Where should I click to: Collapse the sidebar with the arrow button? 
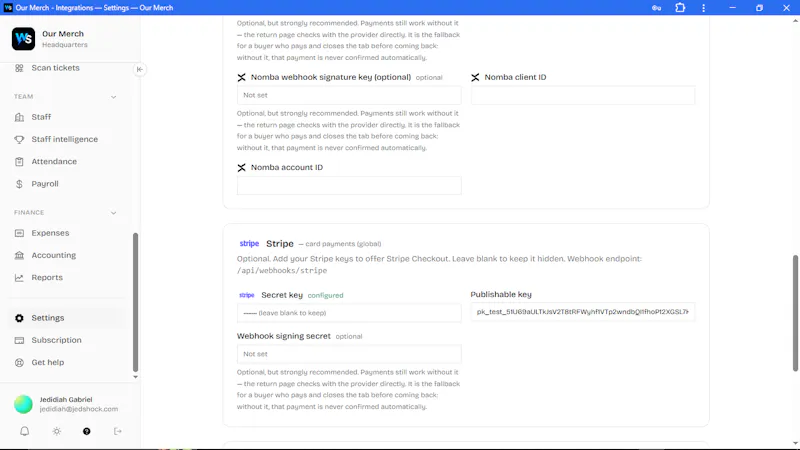click(139, 69)
